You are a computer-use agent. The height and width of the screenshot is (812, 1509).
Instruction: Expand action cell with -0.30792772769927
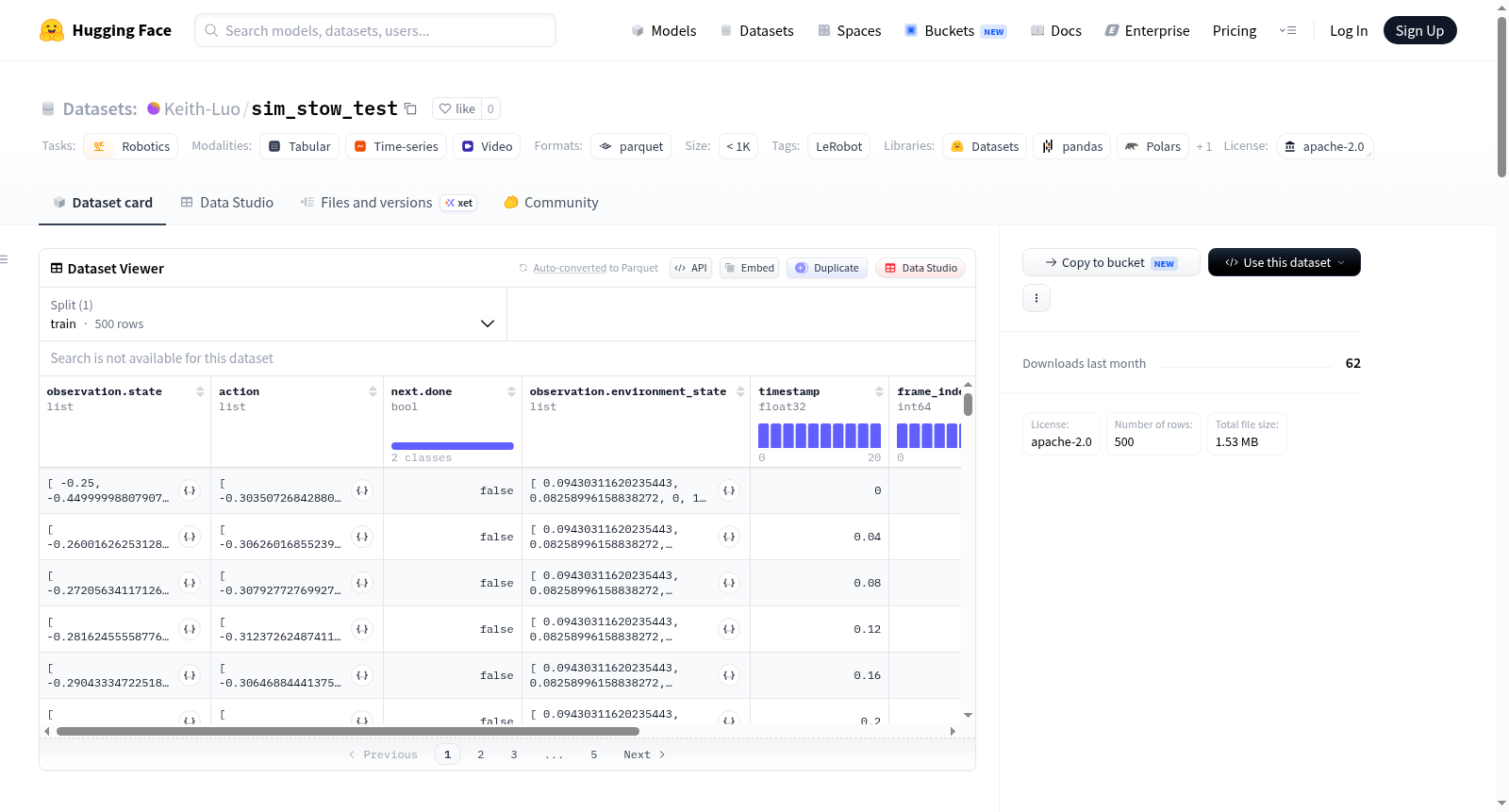pos(362,583)
